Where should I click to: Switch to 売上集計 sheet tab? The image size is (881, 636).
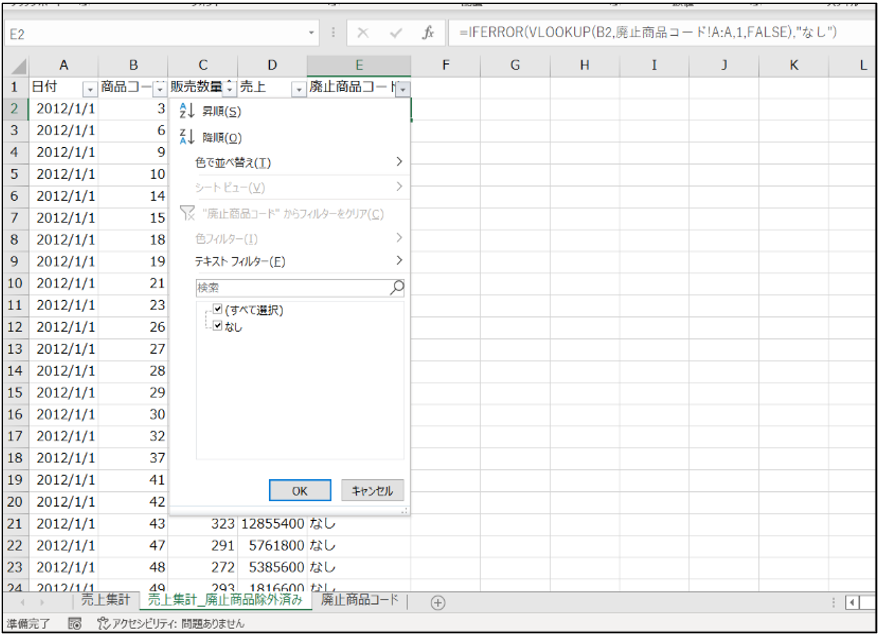(x=105, y=600)
